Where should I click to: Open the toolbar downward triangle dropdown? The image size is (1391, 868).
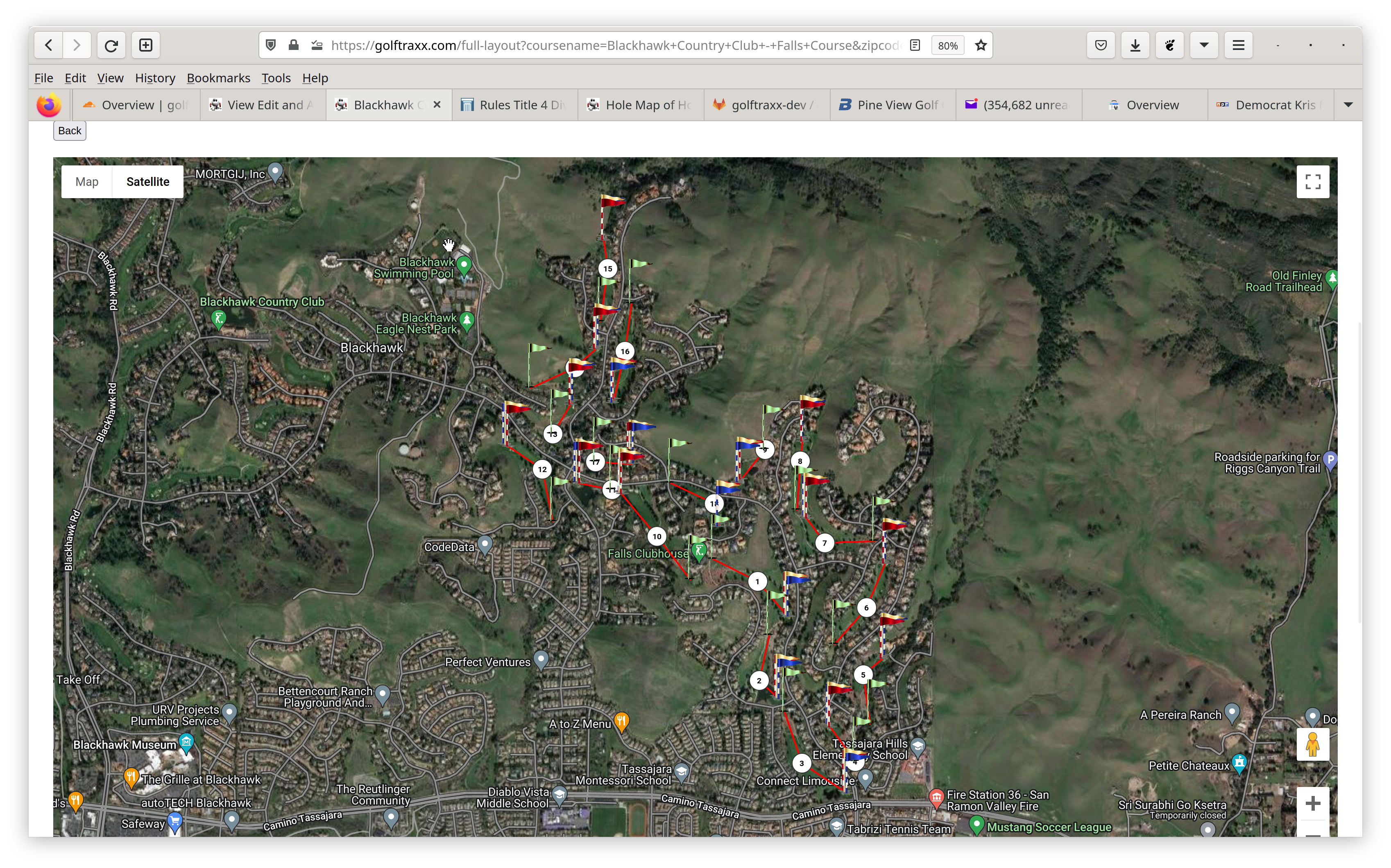coord(1204,45)
